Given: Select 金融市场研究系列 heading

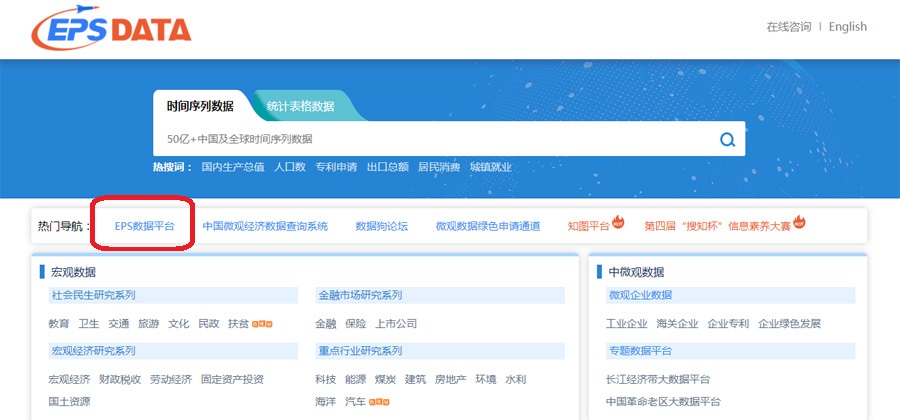Looking at the screenshot, I should click(360, 295).
